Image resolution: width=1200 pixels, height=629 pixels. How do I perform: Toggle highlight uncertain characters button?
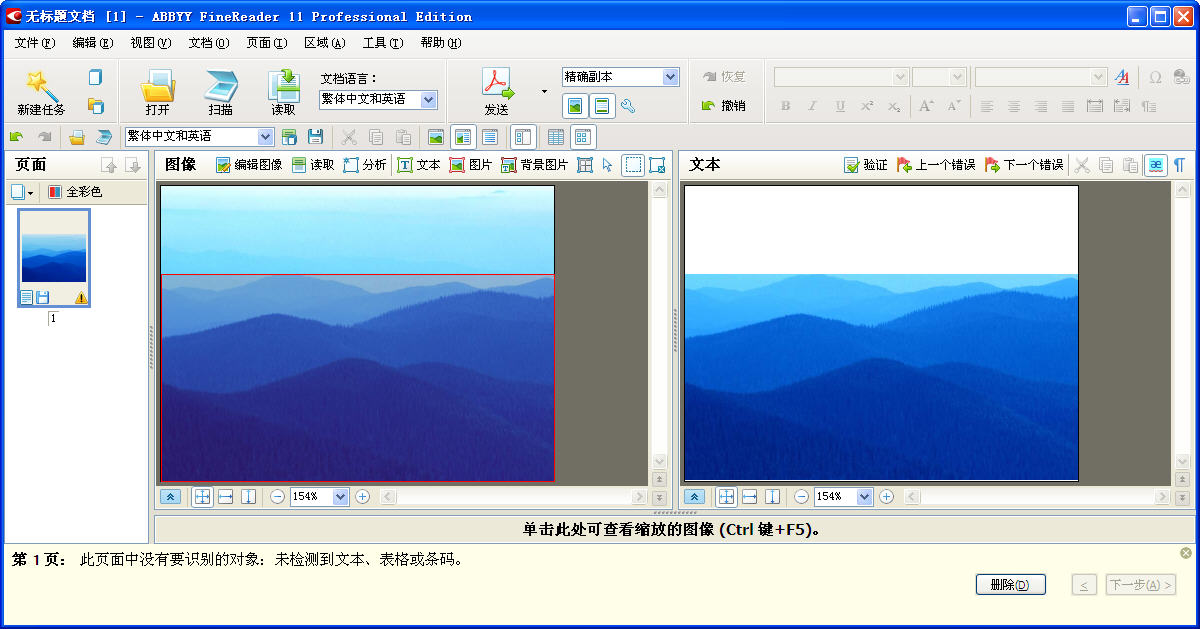click(1155, 165)
